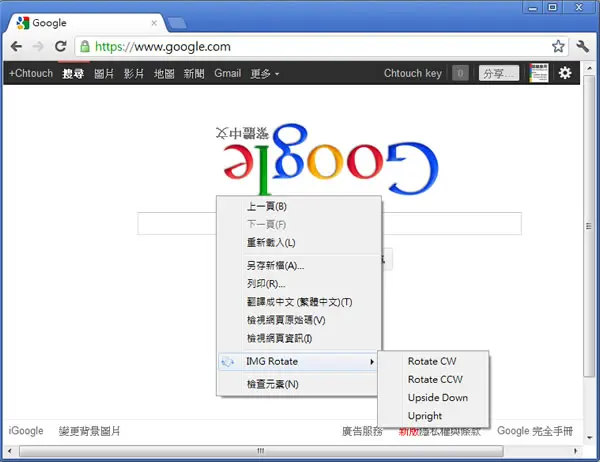Image resolution: width=600 pixels, height=462 pixels.
Task: Expand the IMG Rotate submenu arrow
Action: [x=372, y=361]
